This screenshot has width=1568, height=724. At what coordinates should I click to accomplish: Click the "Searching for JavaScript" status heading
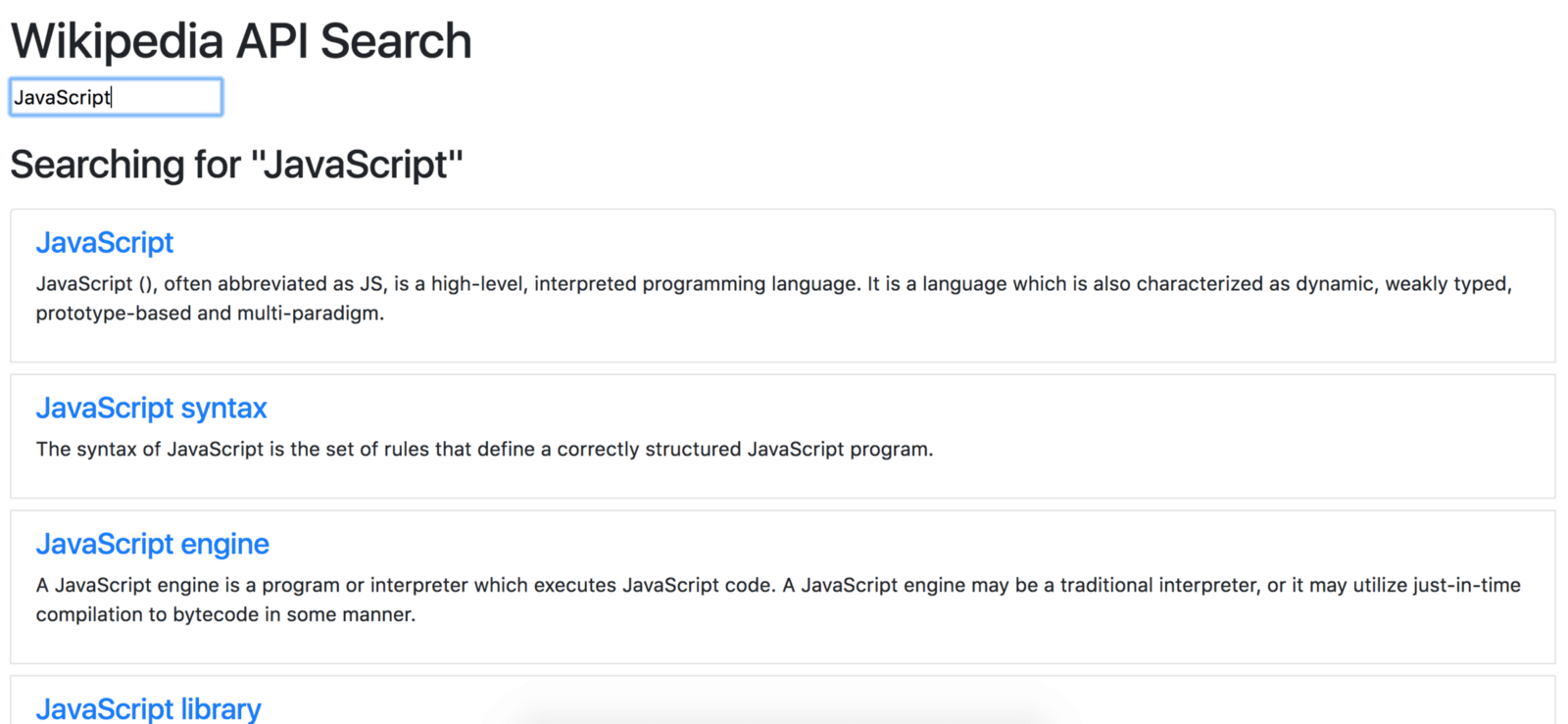[236, 165]
